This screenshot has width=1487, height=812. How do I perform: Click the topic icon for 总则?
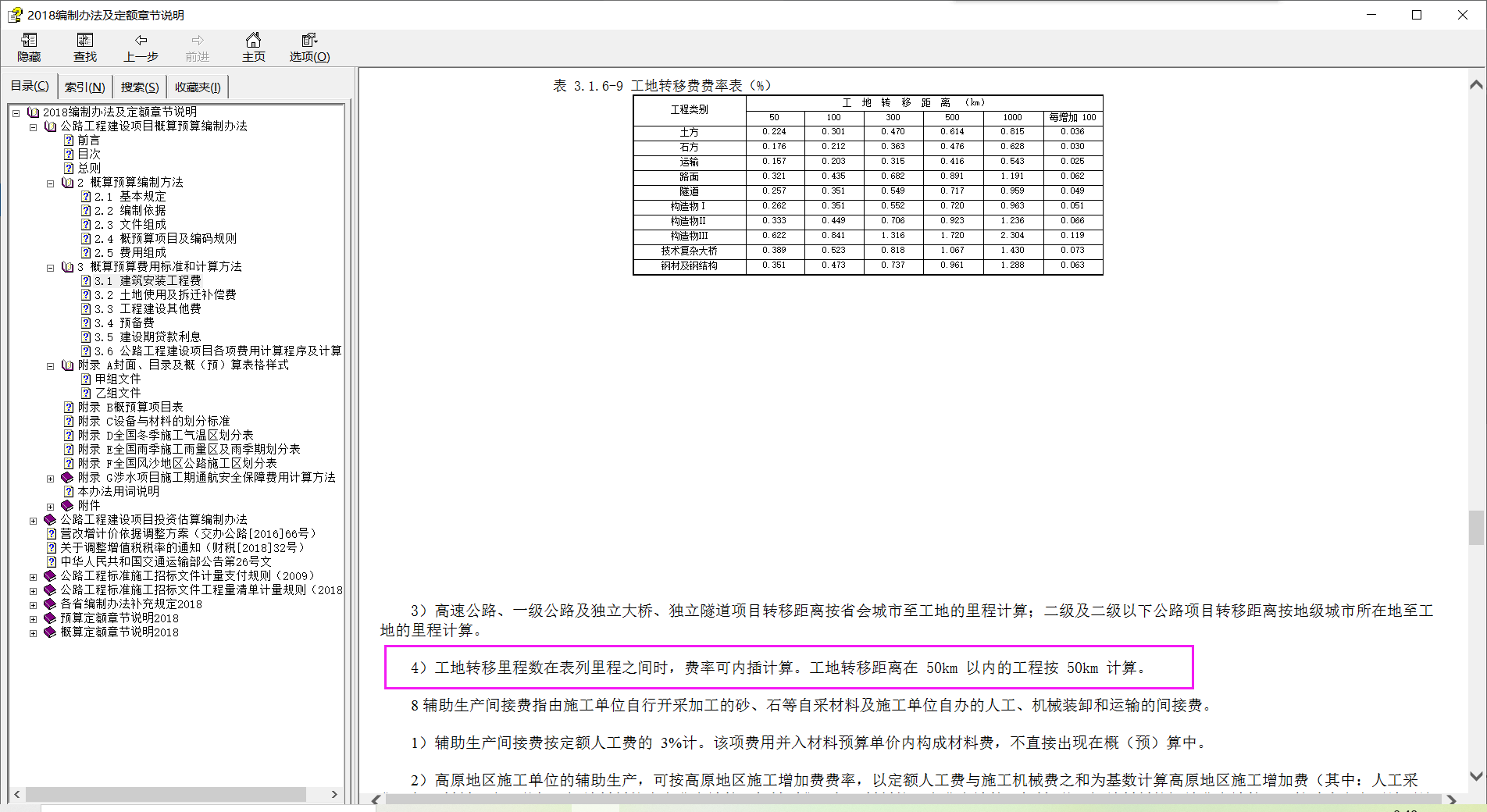click(69, 169)
